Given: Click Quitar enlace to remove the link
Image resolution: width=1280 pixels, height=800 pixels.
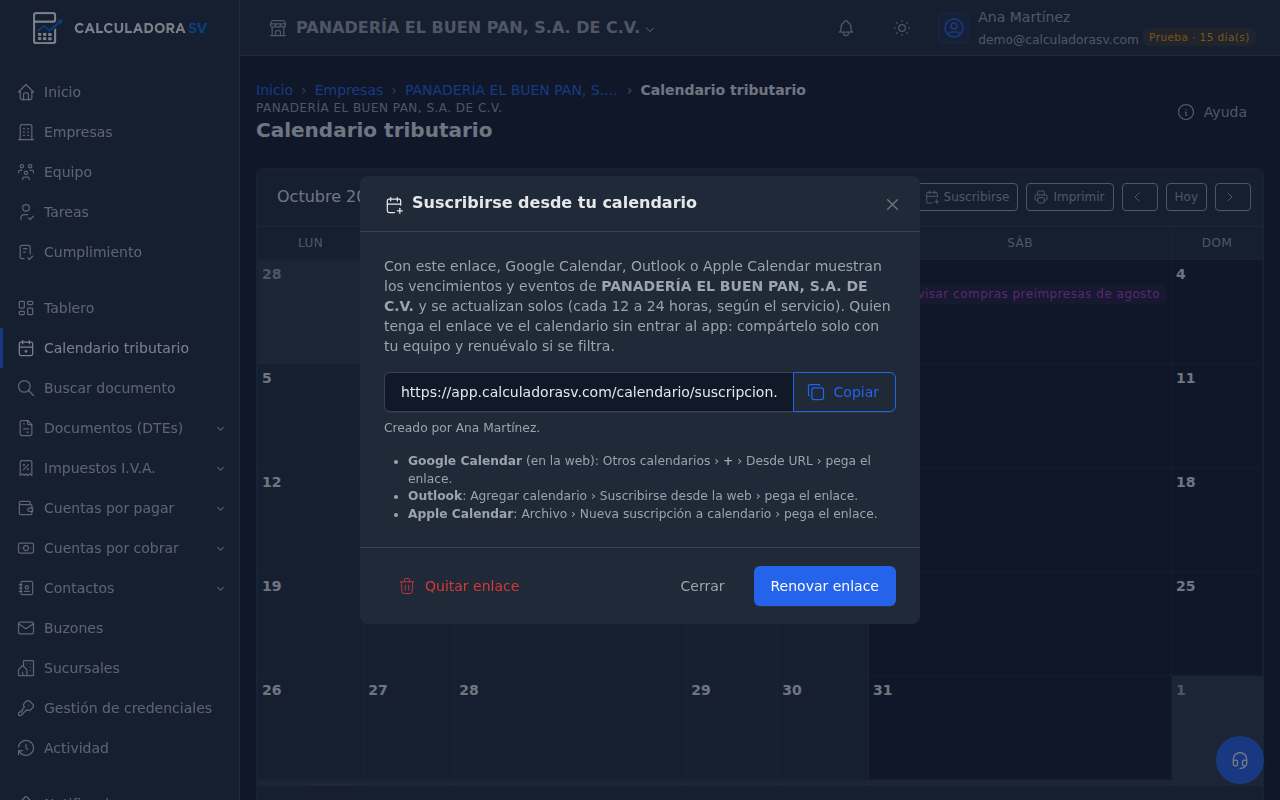Looking at the screenshot, I should pos(459,586).
